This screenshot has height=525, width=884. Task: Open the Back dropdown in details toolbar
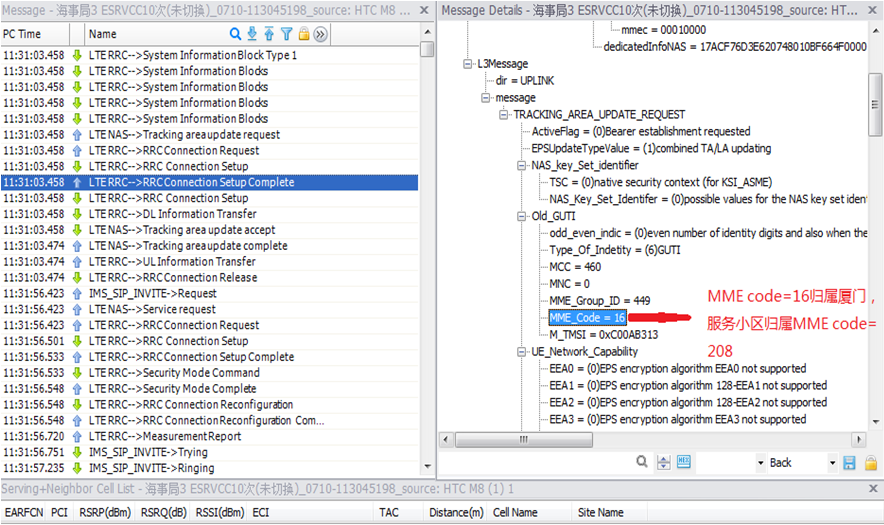click(x=831, y=462)
